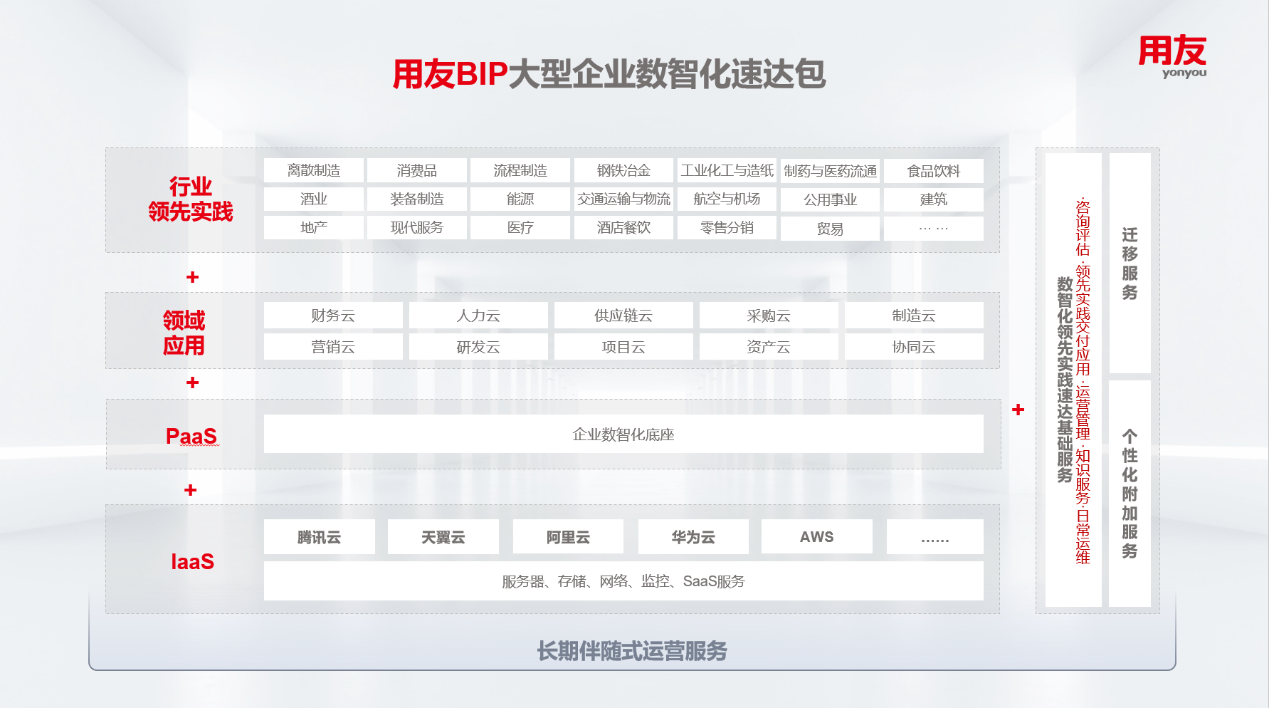This screenshot has width=1269, height=708.
Task: Select the 个性化附加服务 panel
Action: pyautogui.click(x=1130, y=493)
